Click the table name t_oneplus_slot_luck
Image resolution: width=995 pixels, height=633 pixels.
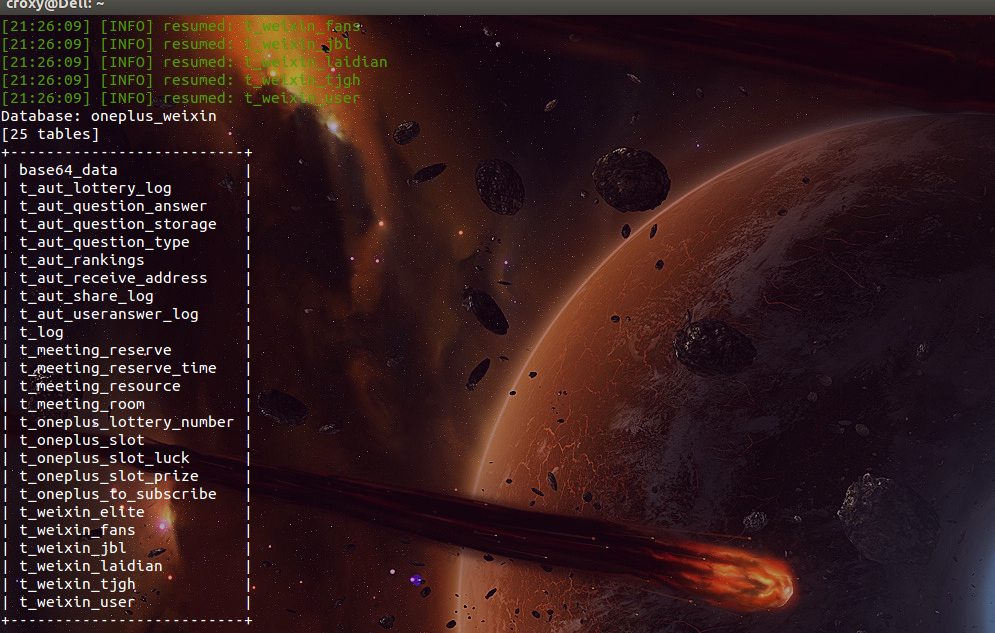104,458
